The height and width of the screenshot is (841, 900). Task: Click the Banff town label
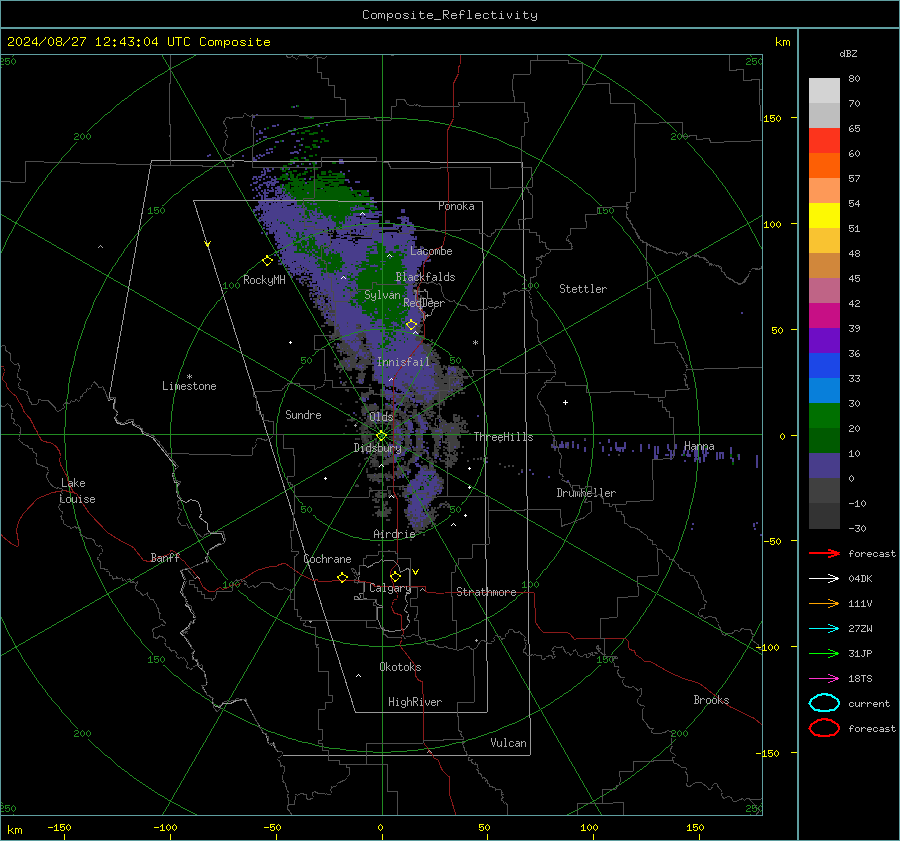click(x=165, y=558)
